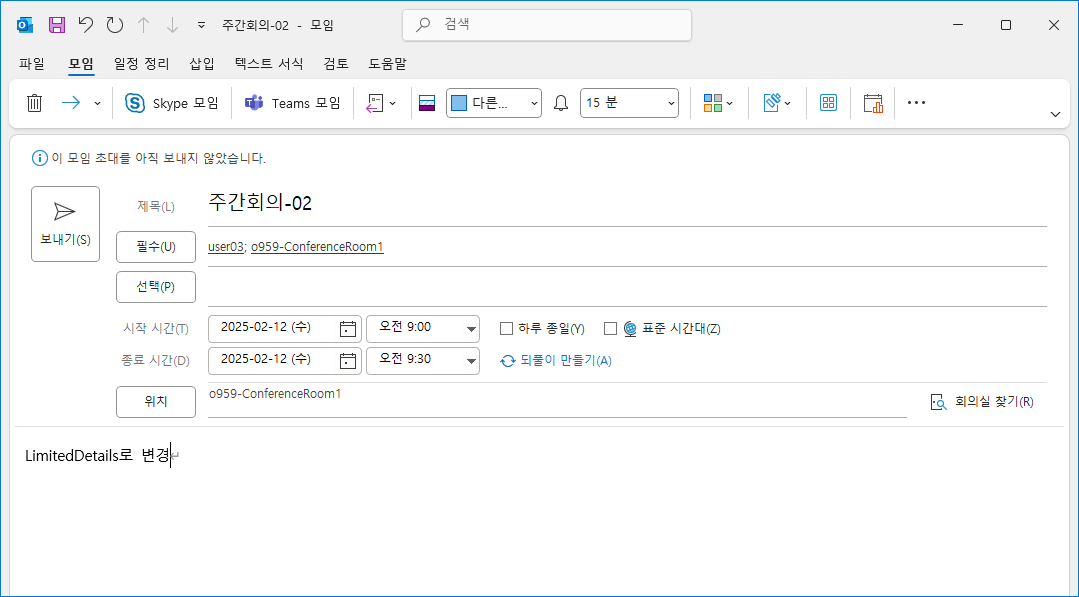Image resolution: width=1079 pixels, height=597 pixels.
Task: Expand the forward arrow dropdown
Action: (x=97, y=103)
